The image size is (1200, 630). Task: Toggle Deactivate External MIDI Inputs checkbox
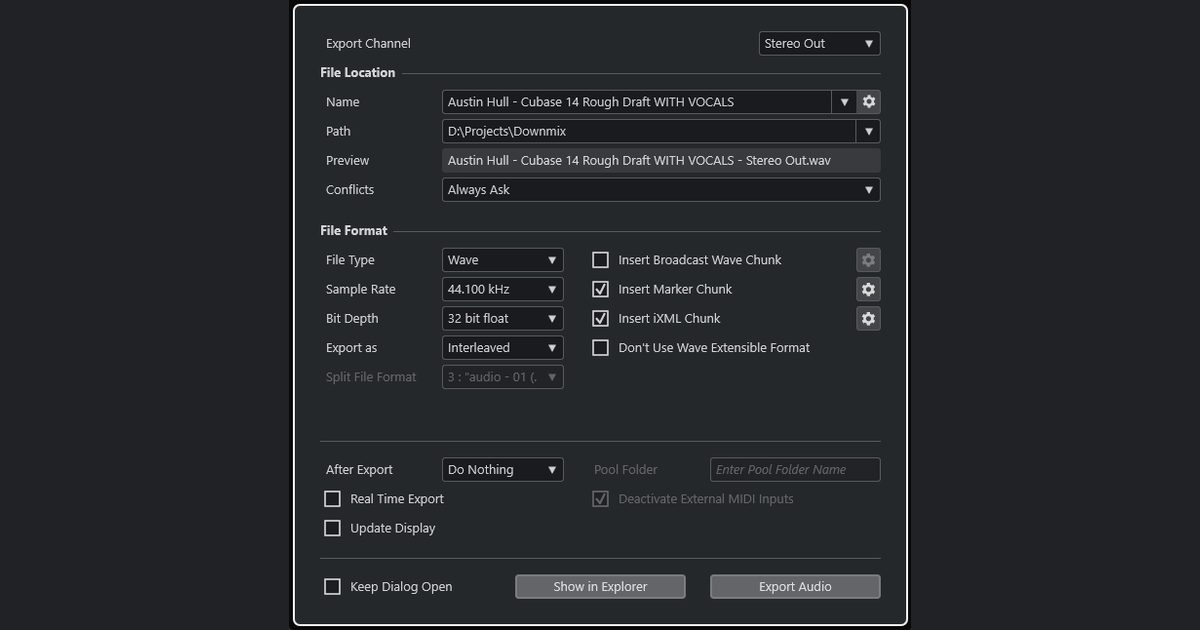(601, 499)
